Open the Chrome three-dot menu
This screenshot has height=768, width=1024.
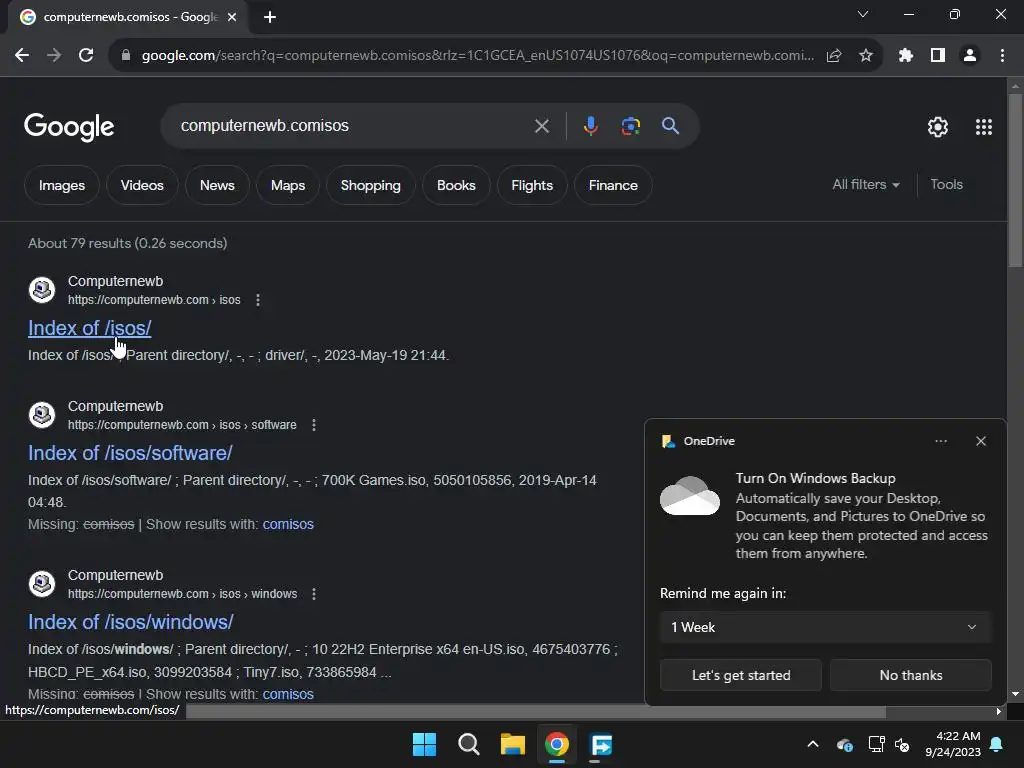(1002, 56)
